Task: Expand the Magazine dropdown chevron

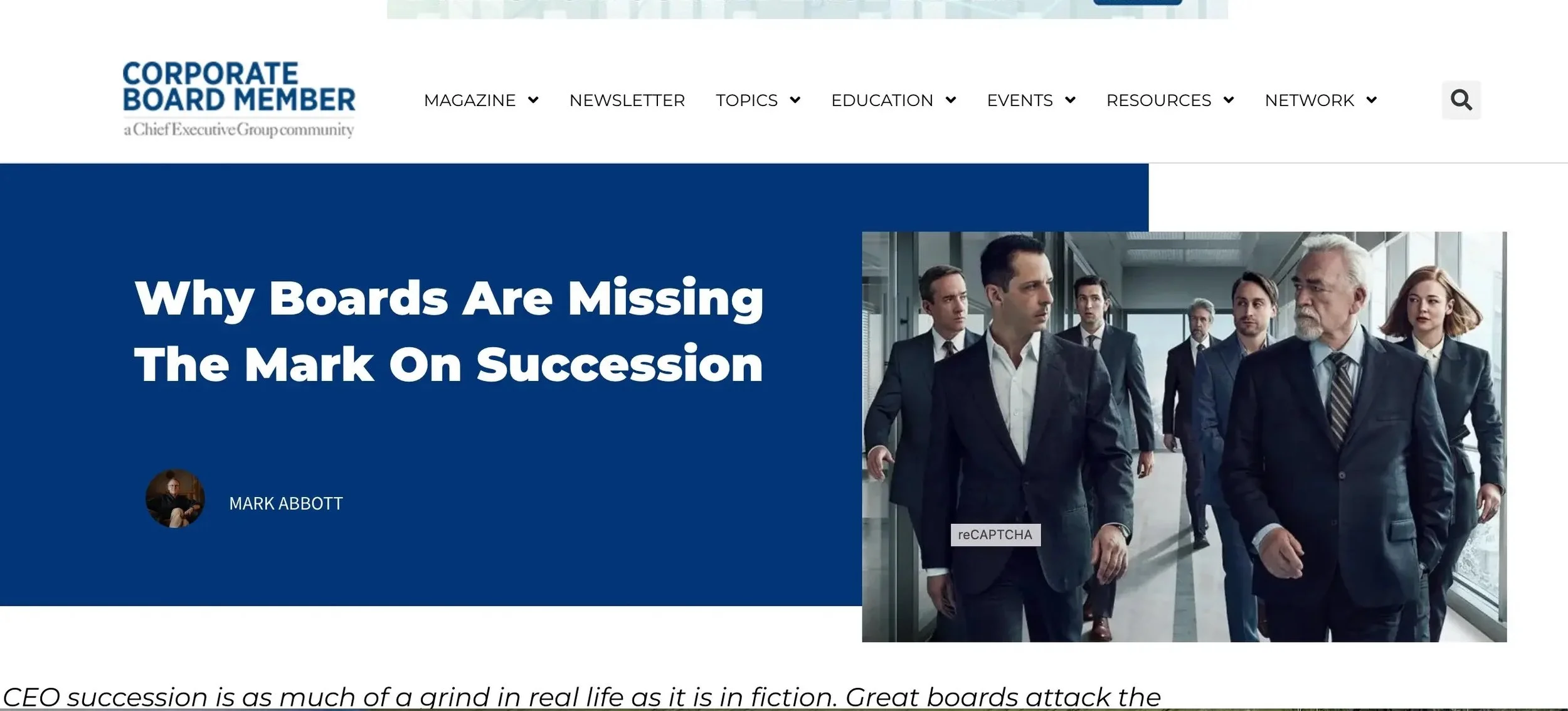Action: [533, 100]
